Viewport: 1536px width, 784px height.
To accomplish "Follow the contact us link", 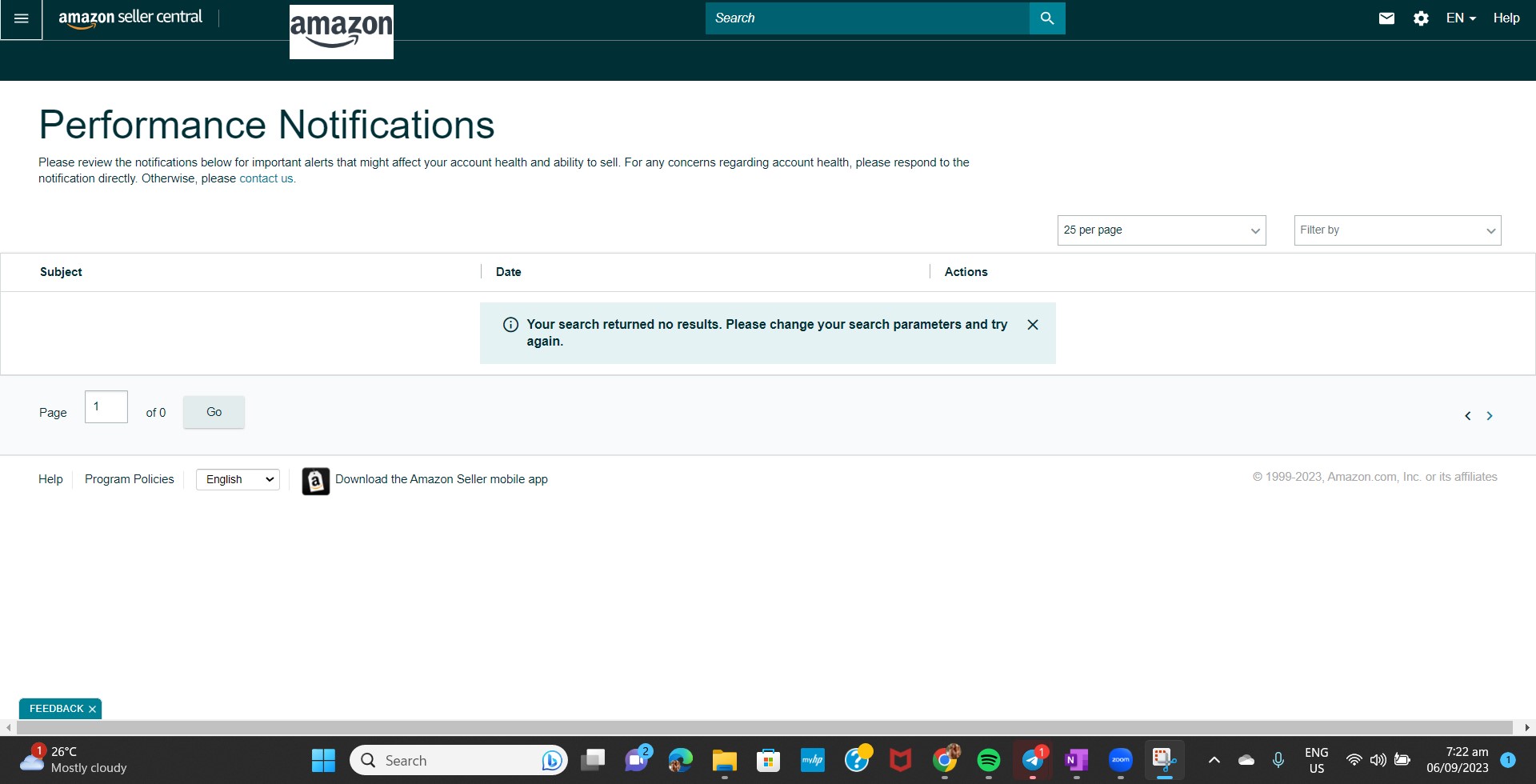I will click(x=266, y=178).
